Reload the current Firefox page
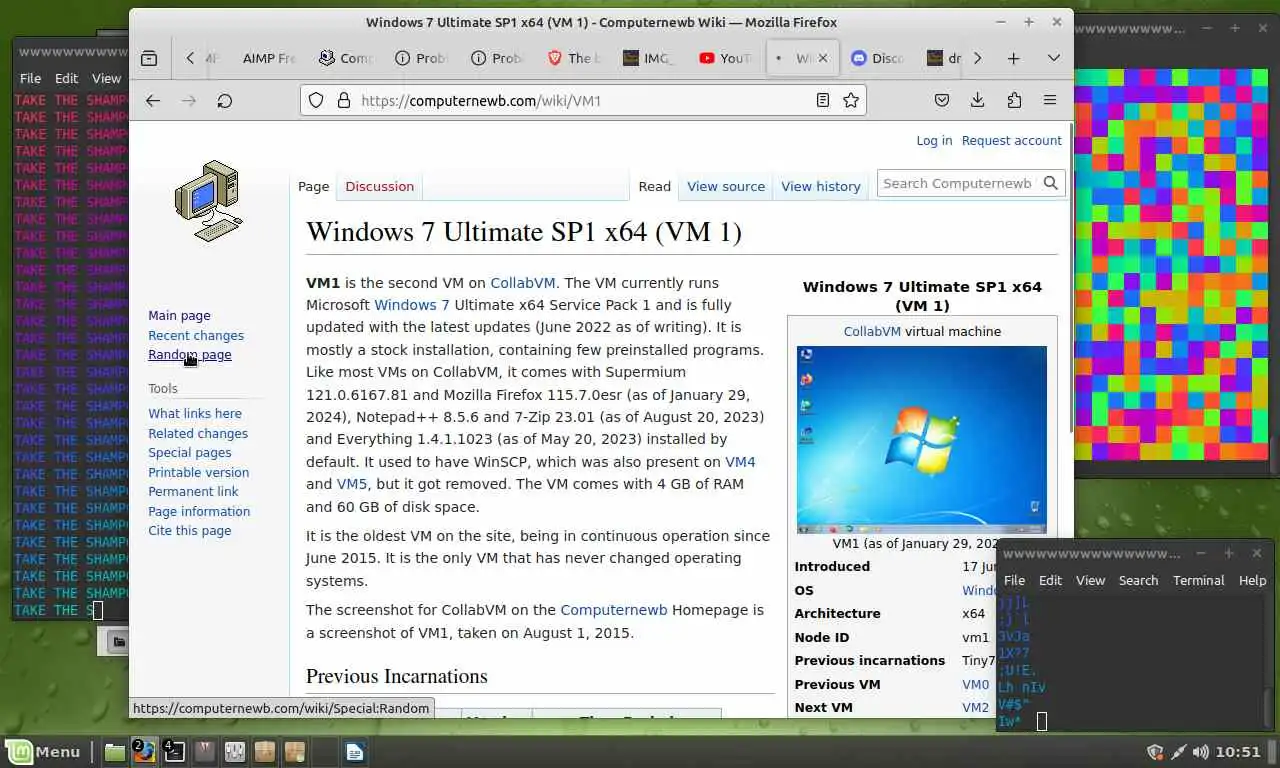The height and width of the screenshot is (768, 1280). click(x=225, y=100)
